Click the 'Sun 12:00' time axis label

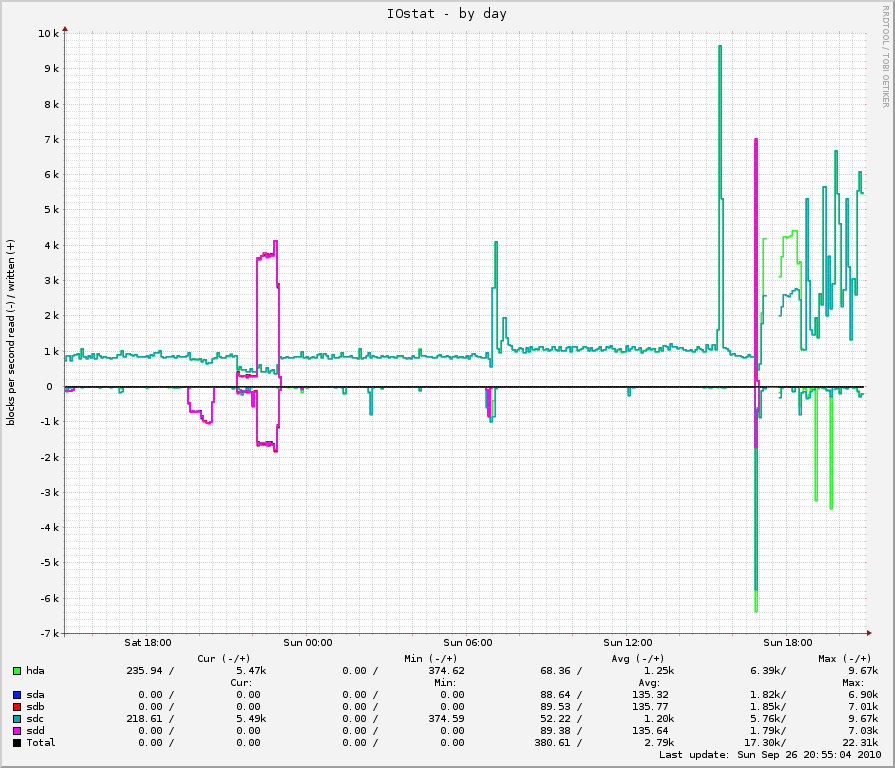point(628,643)
